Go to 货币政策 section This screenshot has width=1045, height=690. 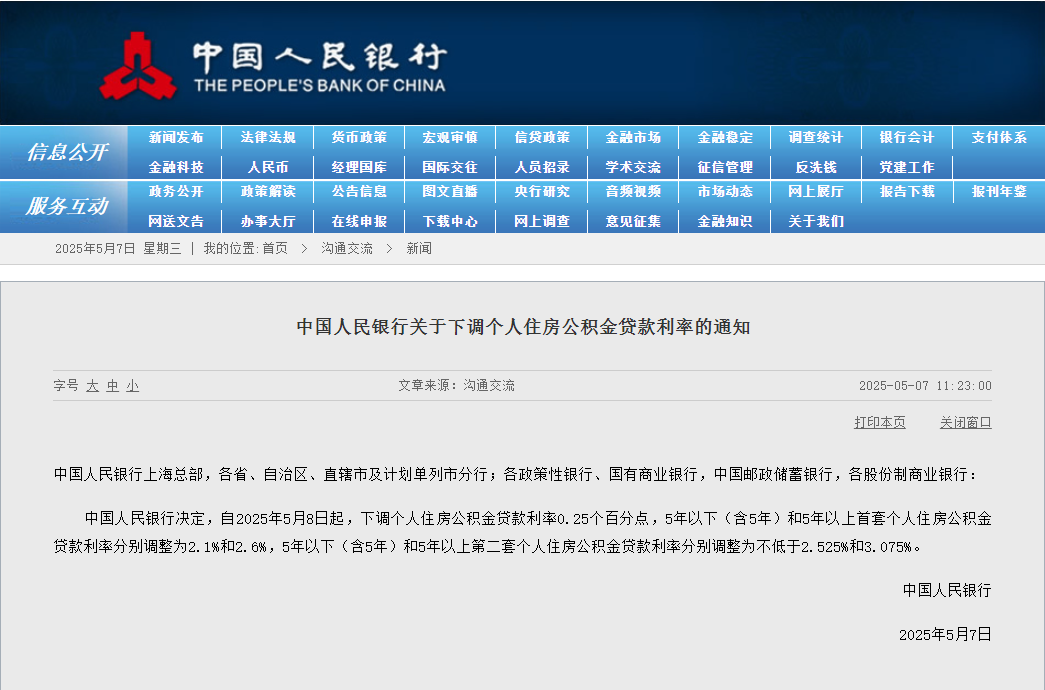[359, 137]
